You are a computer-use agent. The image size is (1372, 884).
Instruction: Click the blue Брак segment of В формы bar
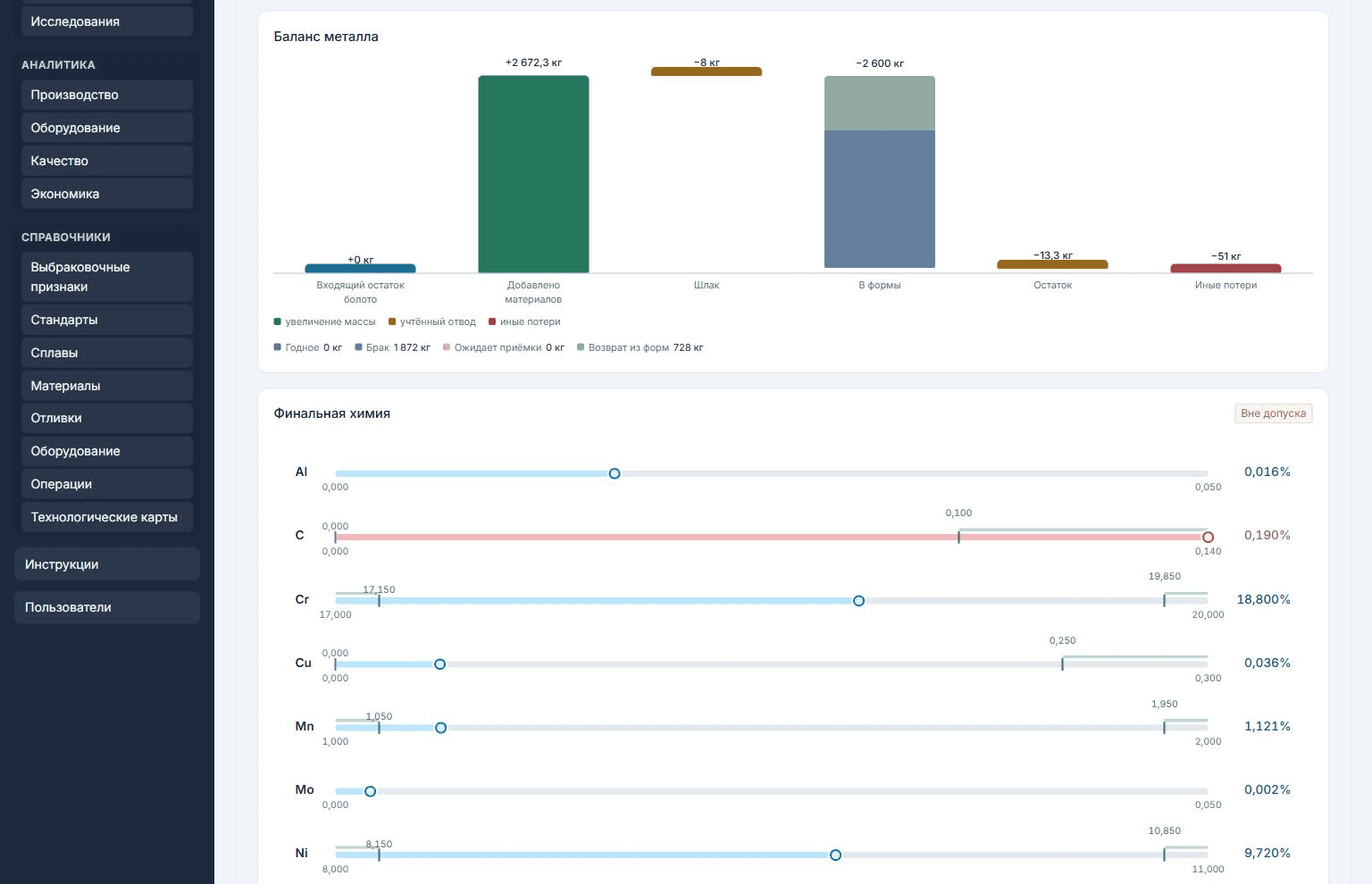point(880,199)
